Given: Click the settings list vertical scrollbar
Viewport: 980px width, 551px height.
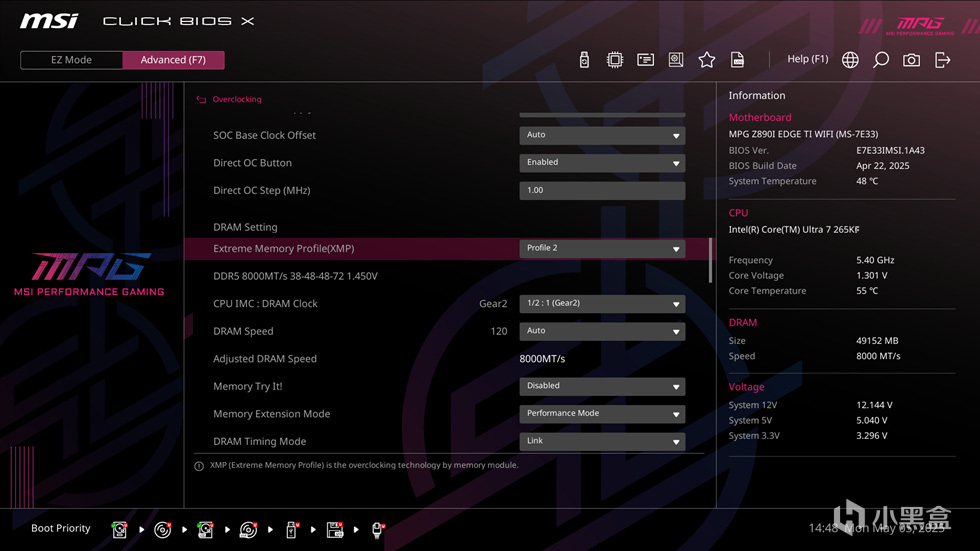Looking at the screenshot, I should pyautogui.click(x=710, y=260).
